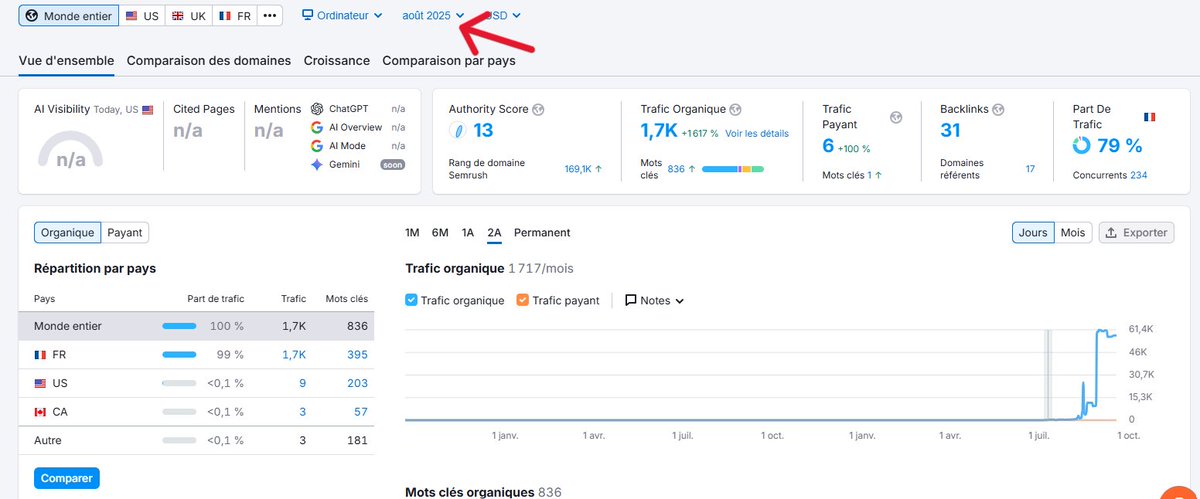The width and height of the screenshot is (1200, 499).
Task: Open Comparaison des domaines tab
Action: pyautogui.click(x=209, y=60)
